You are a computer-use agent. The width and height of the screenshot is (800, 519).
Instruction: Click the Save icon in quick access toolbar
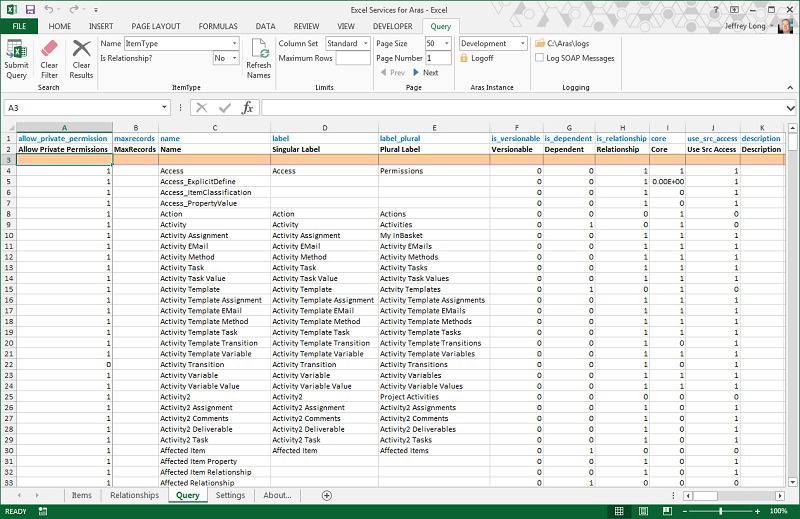coord(30,9)
